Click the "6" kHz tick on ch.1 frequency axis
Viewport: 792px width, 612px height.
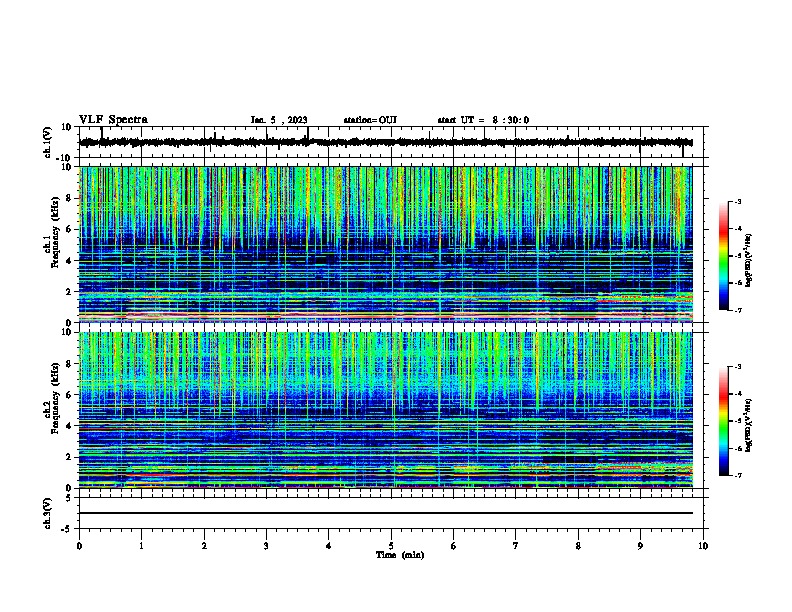point(69,230)
